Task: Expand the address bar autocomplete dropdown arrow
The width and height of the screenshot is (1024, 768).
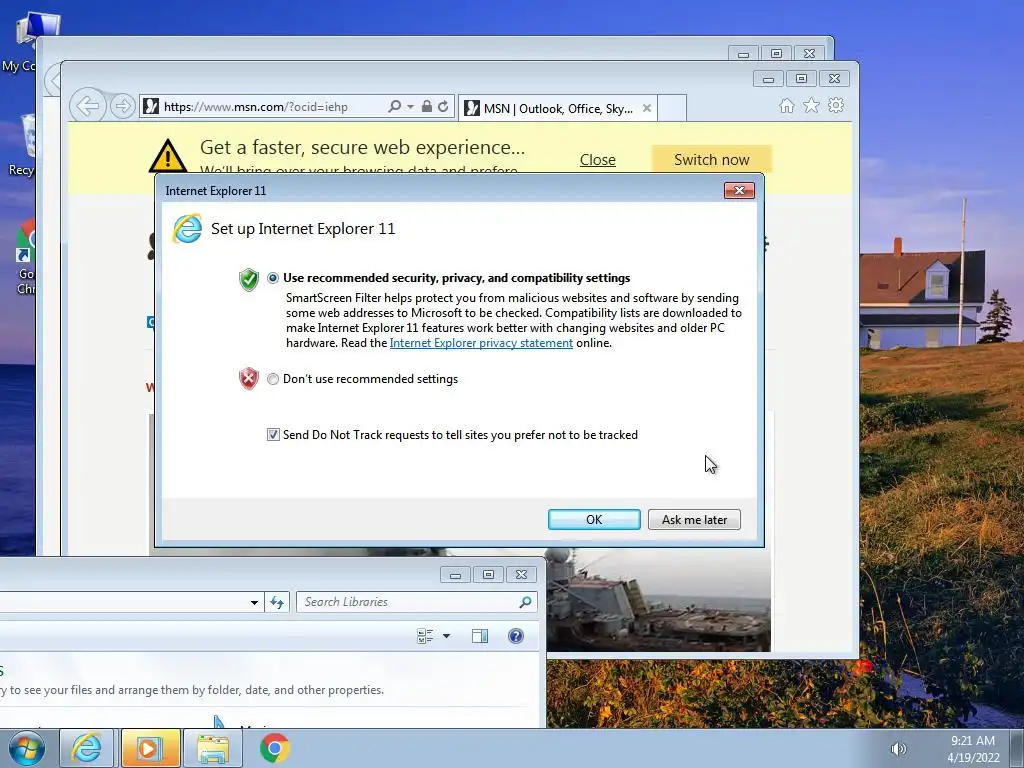Action: click(410, 106)
